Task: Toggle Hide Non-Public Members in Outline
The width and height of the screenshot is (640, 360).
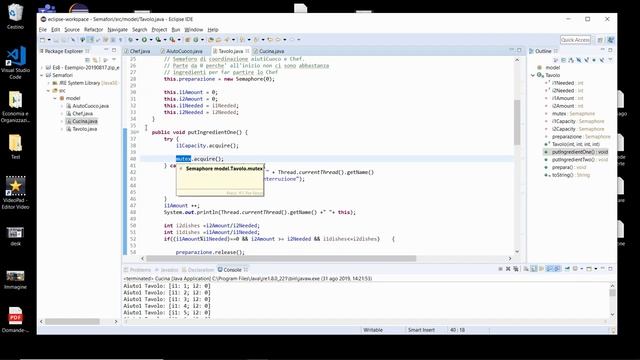Action: pyautogui.click(x=594, y=60)
